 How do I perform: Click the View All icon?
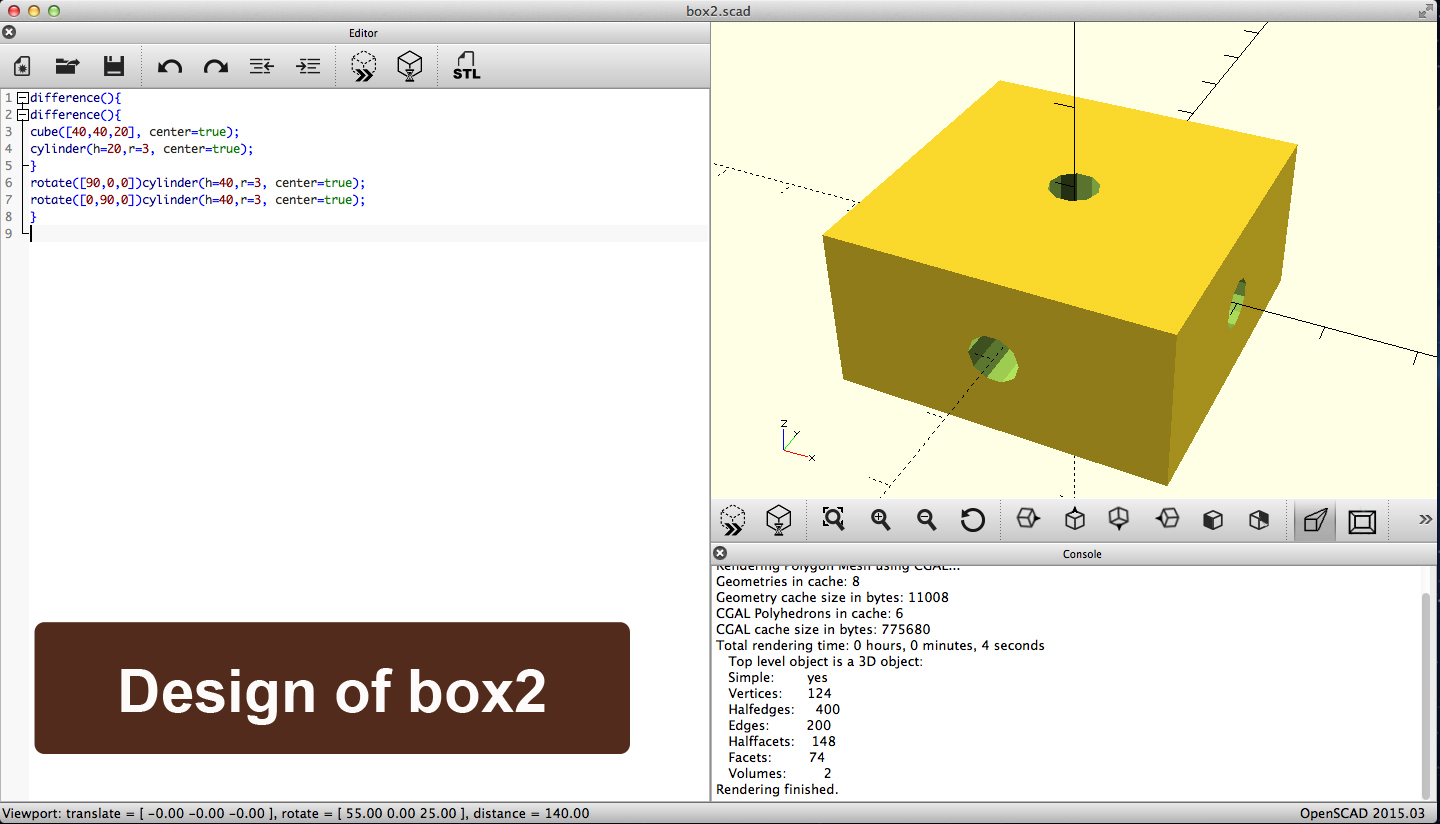pyautogui.click(x=833, y=519)
